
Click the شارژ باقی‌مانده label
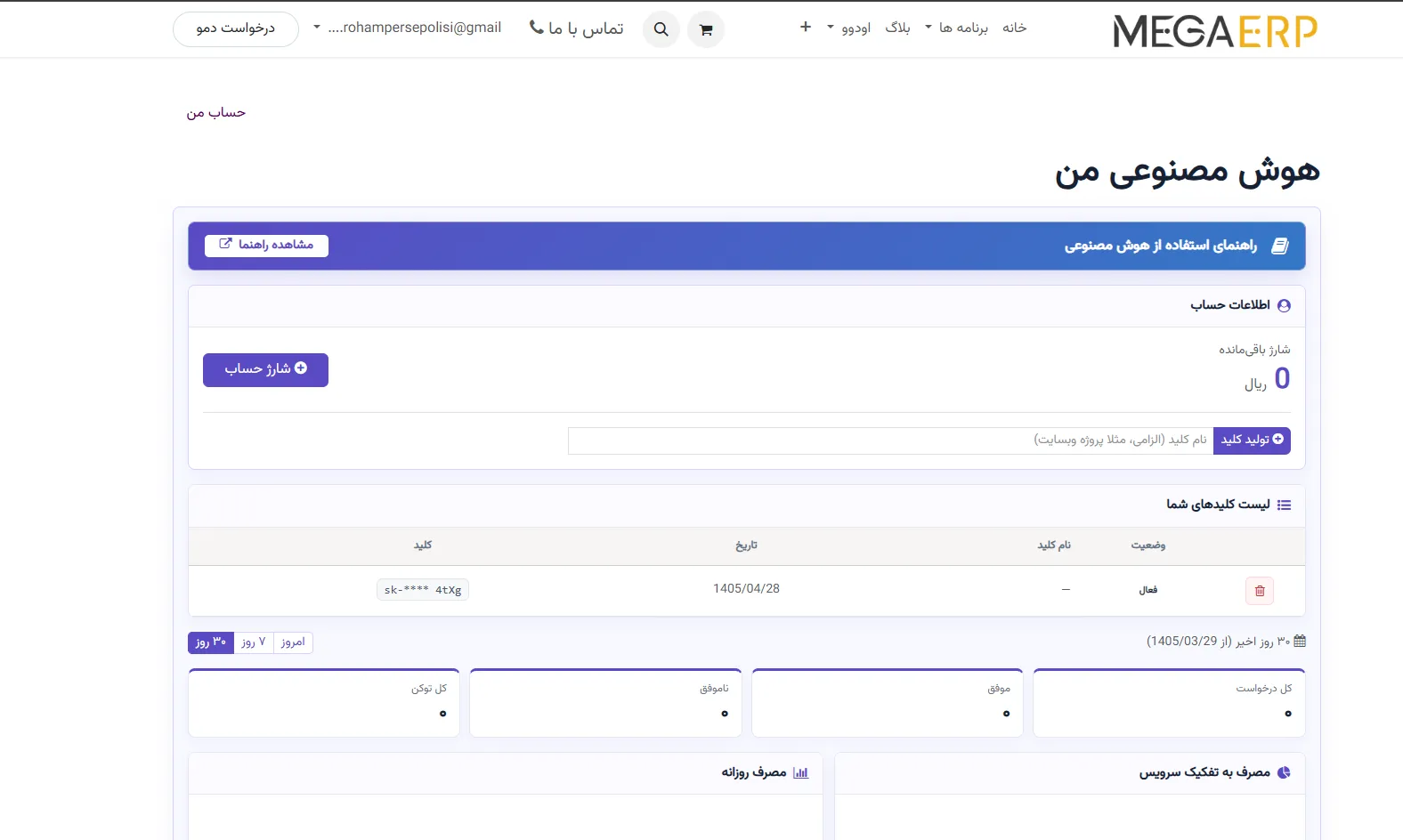[x=1254, y=350]
